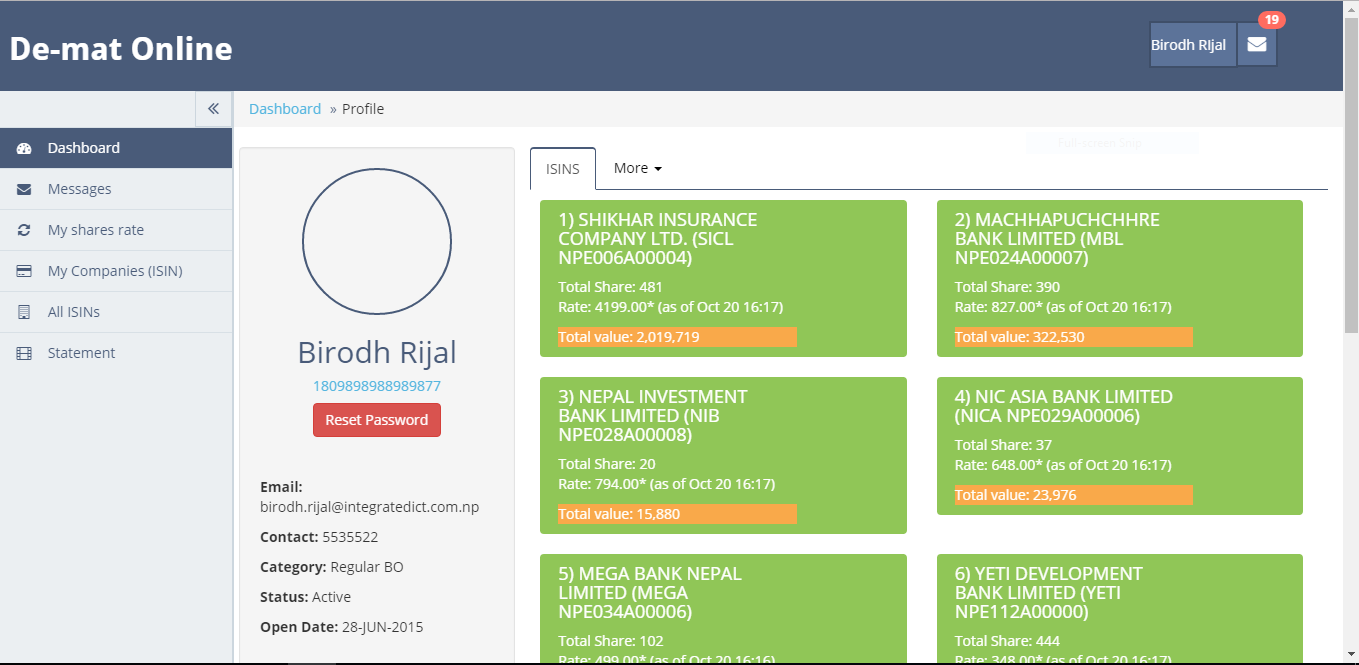Click the notification badge showing 19
The height and width of the screenshot is (665, 1359).
click(x=1271, y=20)
